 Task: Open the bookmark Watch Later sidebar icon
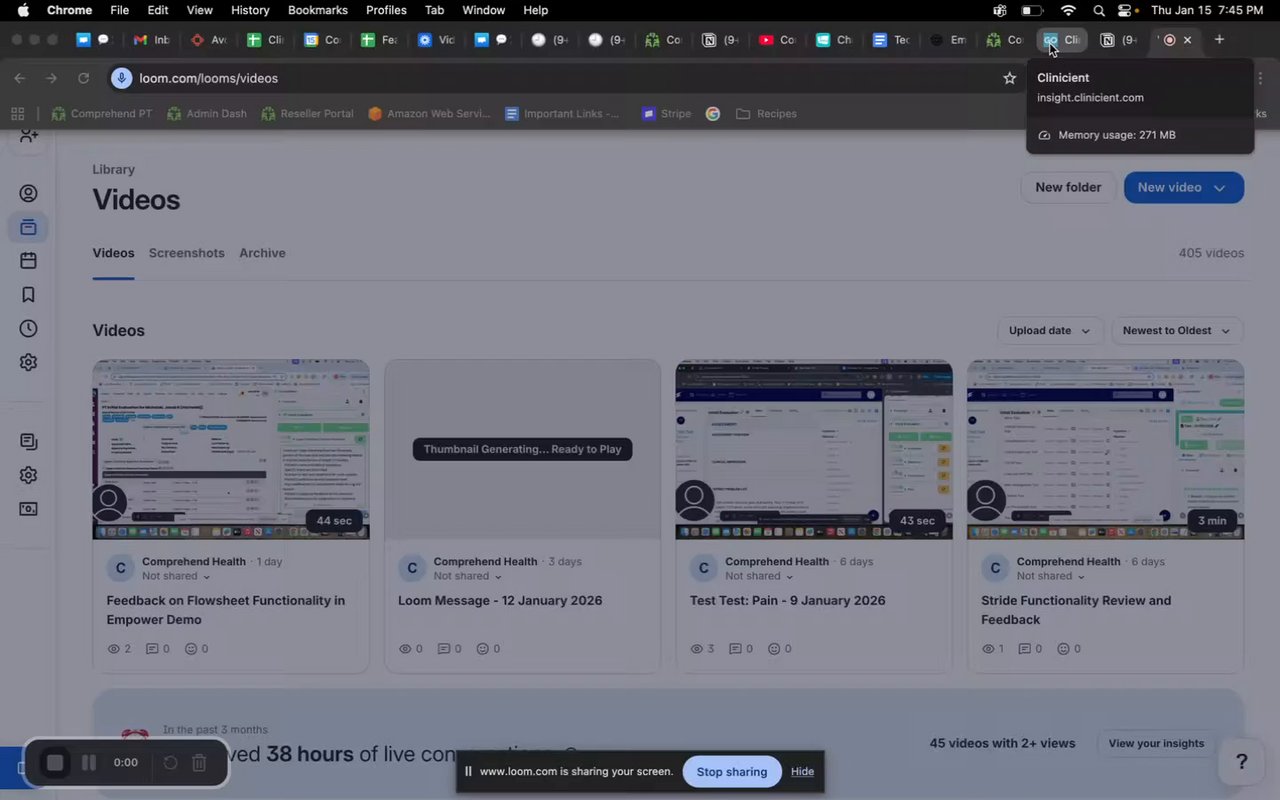coord(28,294)
